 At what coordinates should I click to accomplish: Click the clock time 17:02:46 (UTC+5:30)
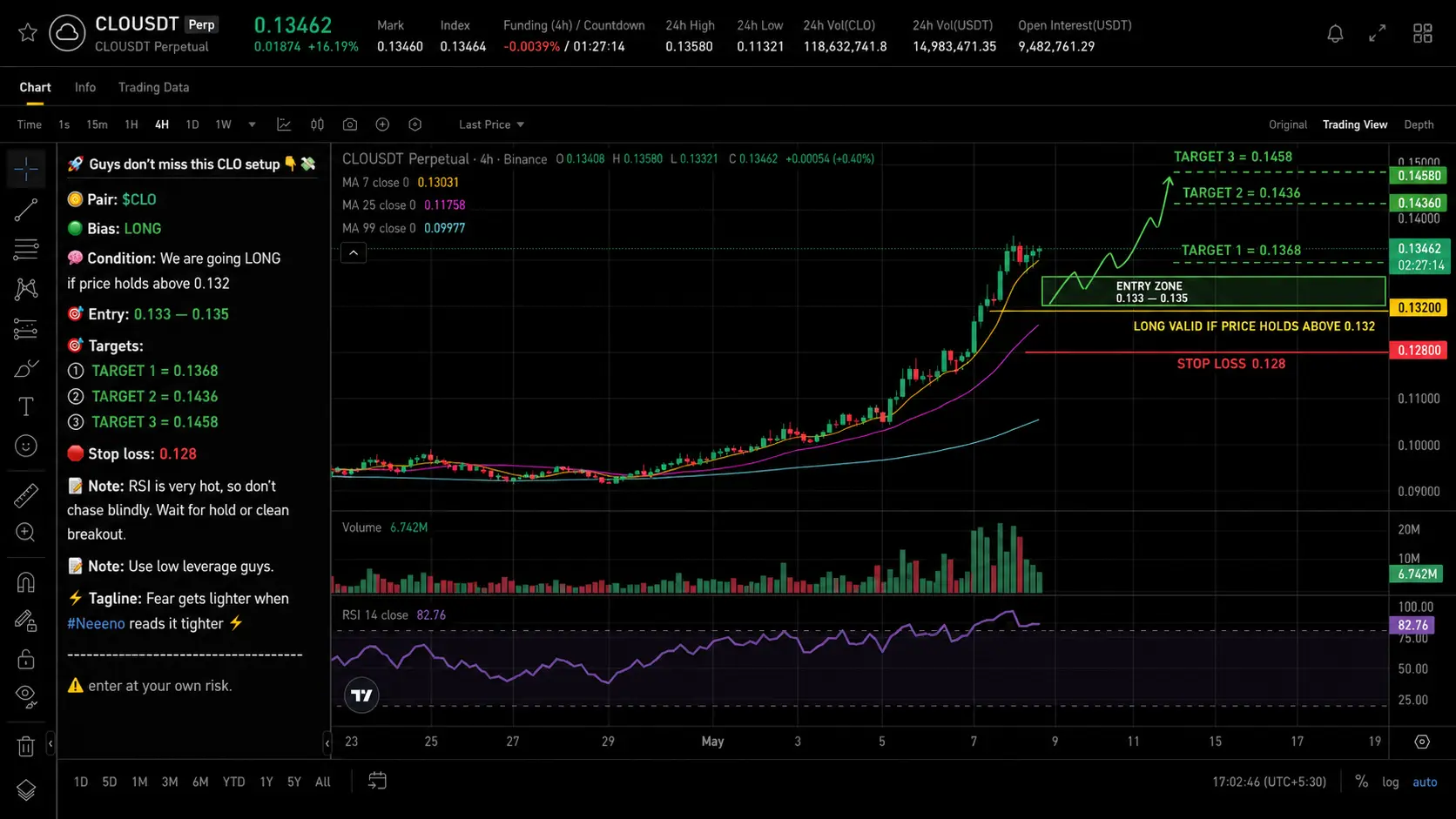point(1269,782)
